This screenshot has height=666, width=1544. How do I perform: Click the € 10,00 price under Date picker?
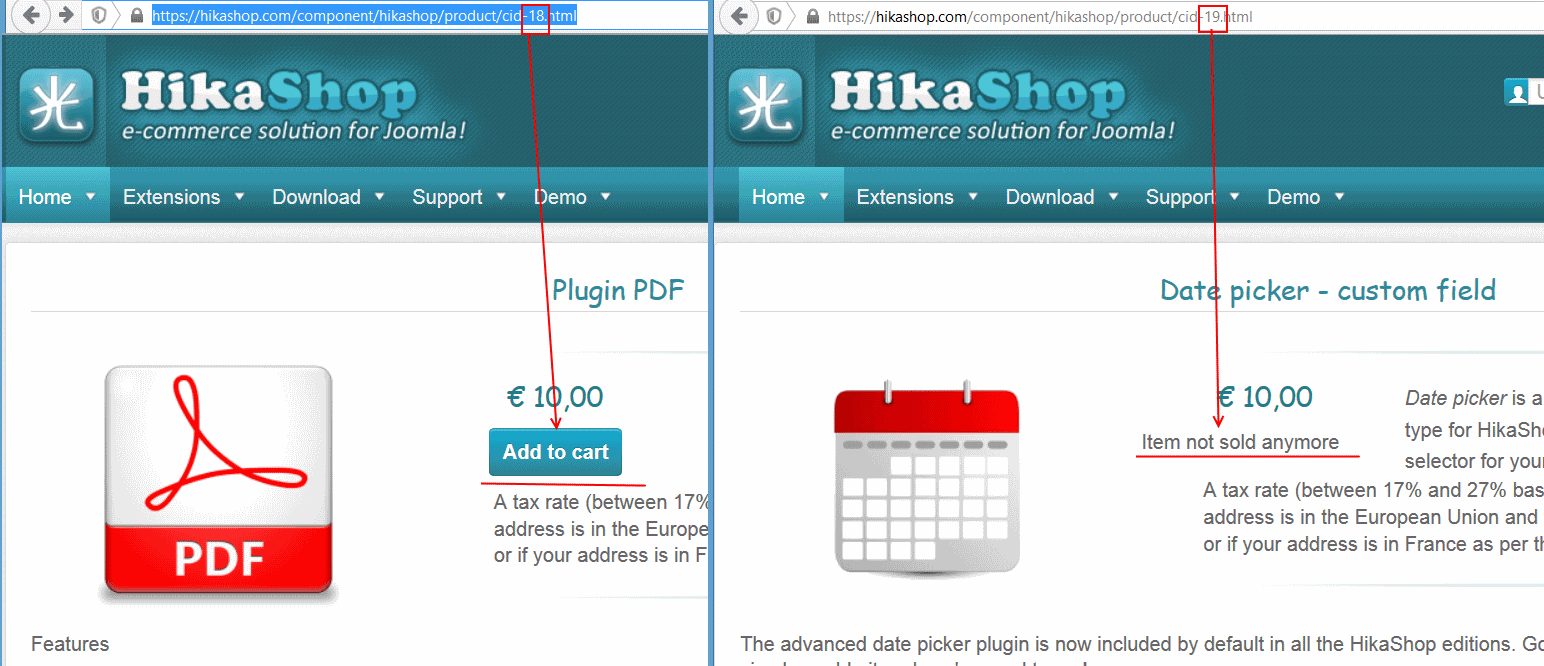[x=1264, y=397]
